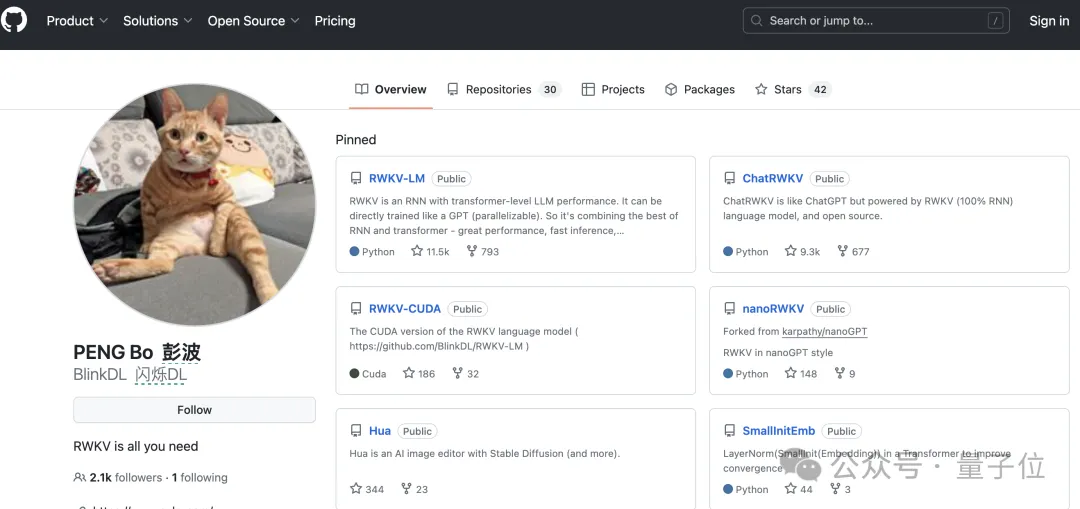Click the star icon on RWKV-CUDA
Viewport: 1080px width, 509px height.
409,374
